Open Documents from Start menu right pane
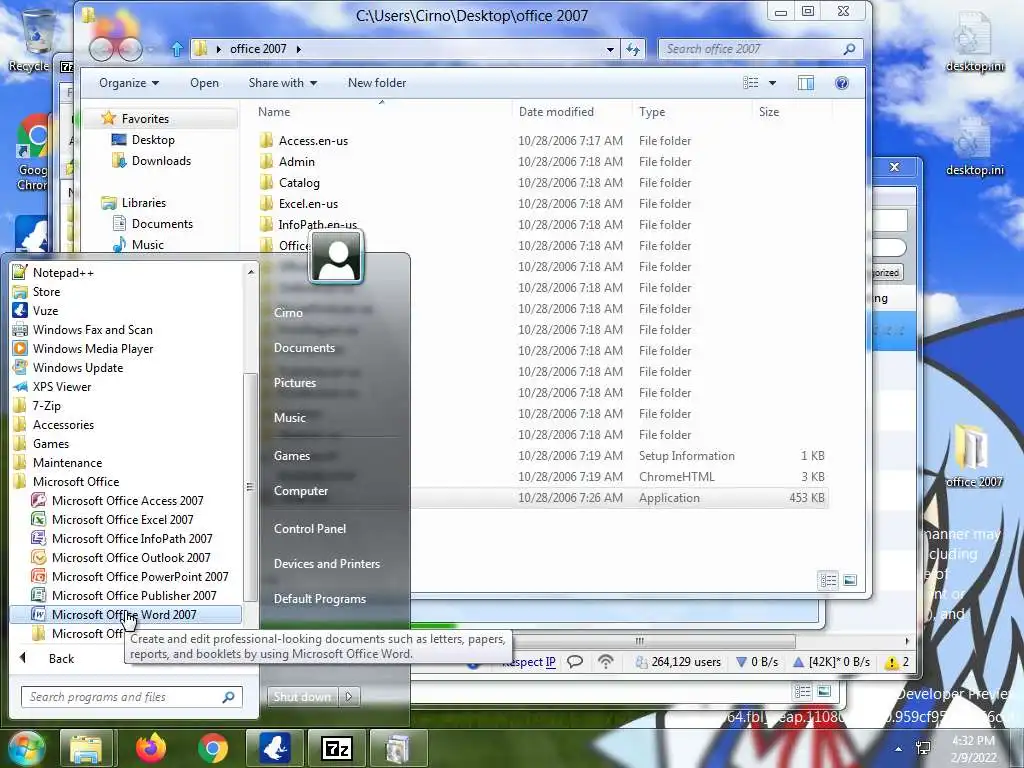1024x768 pixels. pos(304,348)
